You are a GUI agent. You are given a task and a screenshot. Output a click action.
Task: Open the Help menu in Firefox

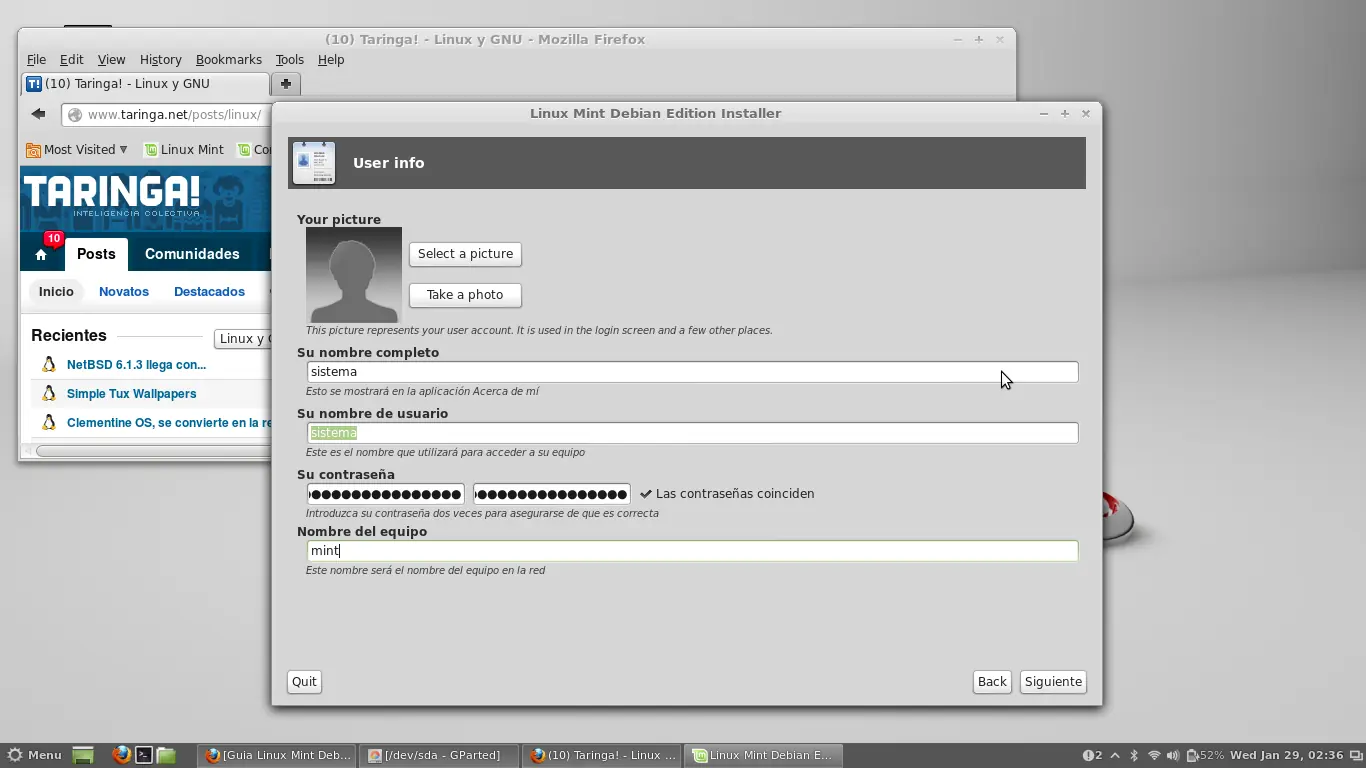coord(330,60)
